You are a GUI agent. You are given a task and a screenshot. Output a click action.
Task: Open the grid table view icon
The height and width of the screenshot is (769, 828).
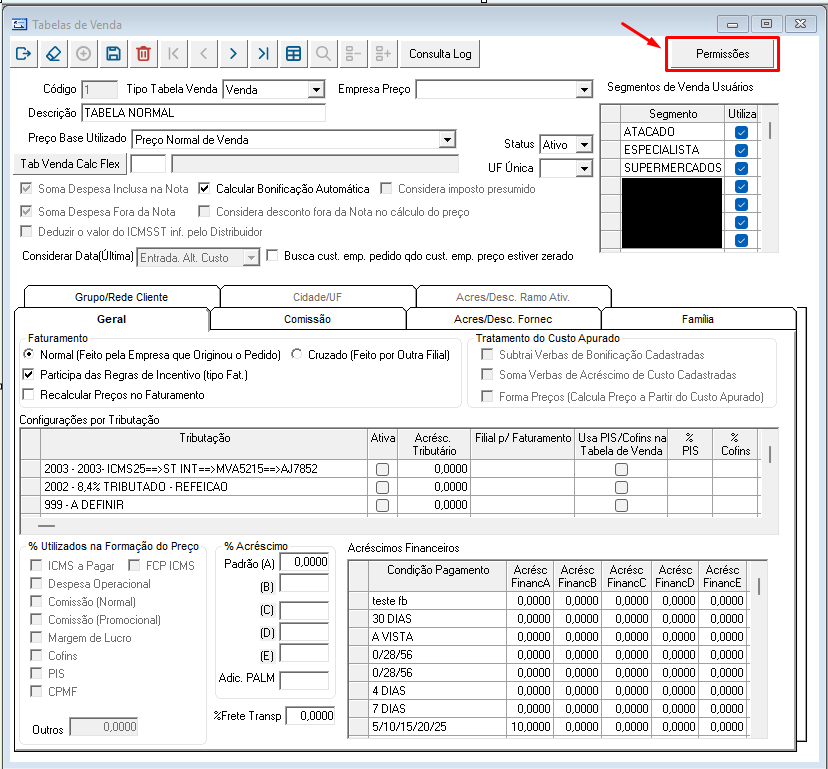[294, 54]
